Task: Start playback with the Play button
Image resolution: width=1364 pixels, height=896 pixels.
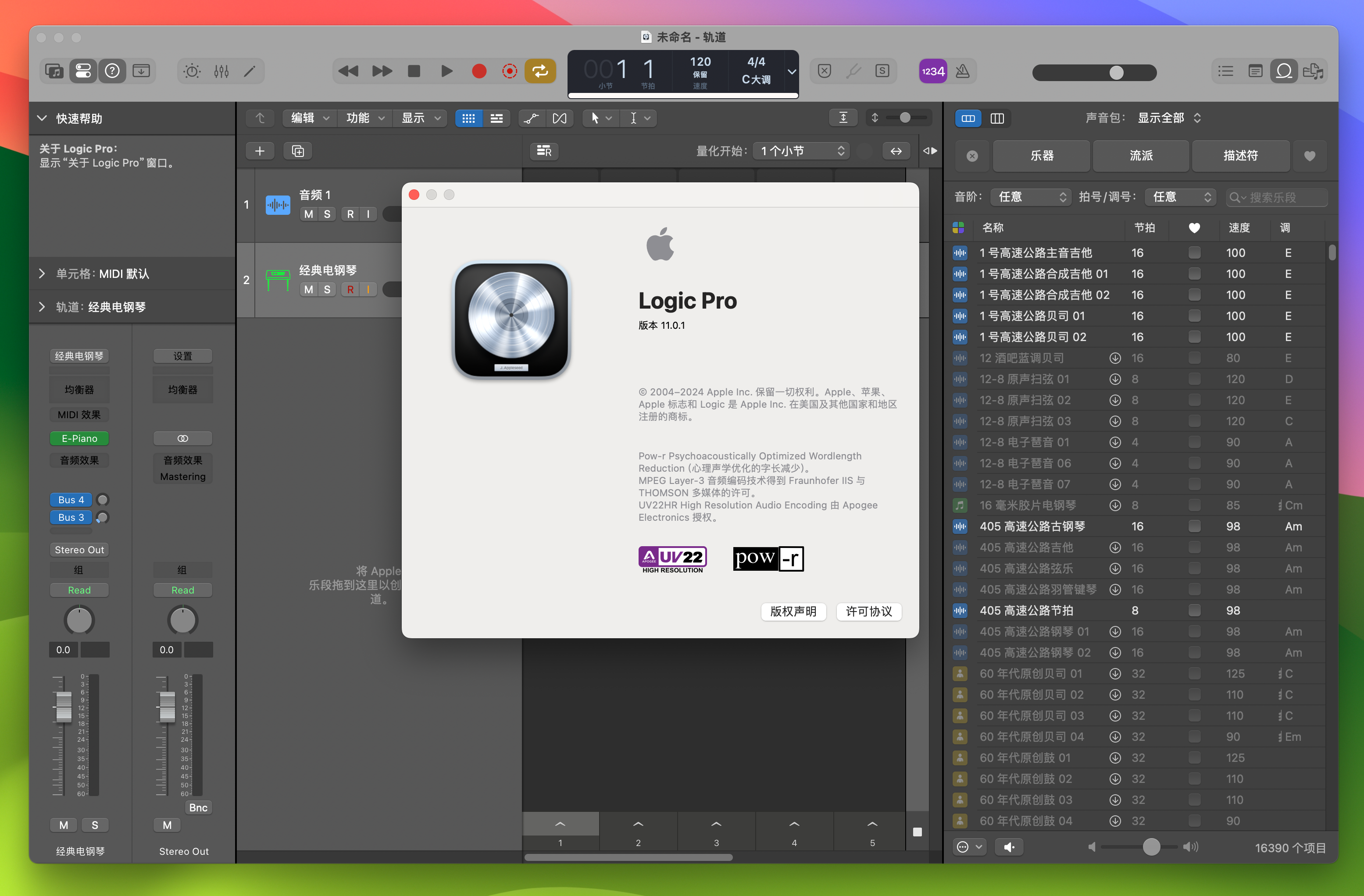Action: [446, 71]
